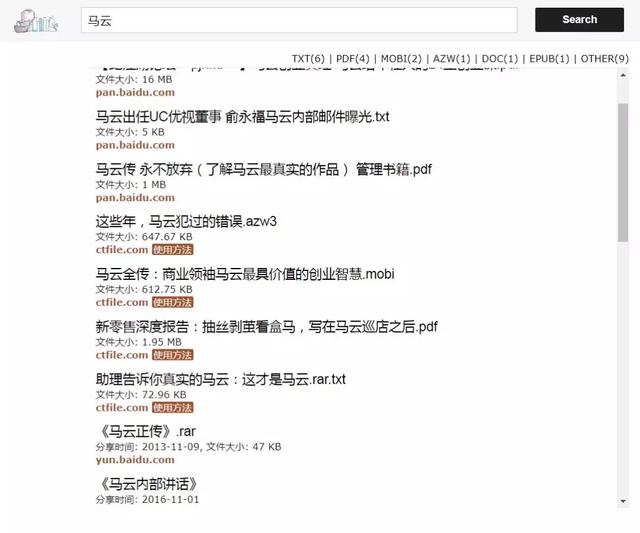Filter results by MOBI(2)
The image size is (640, 533).
pos(401,59)
